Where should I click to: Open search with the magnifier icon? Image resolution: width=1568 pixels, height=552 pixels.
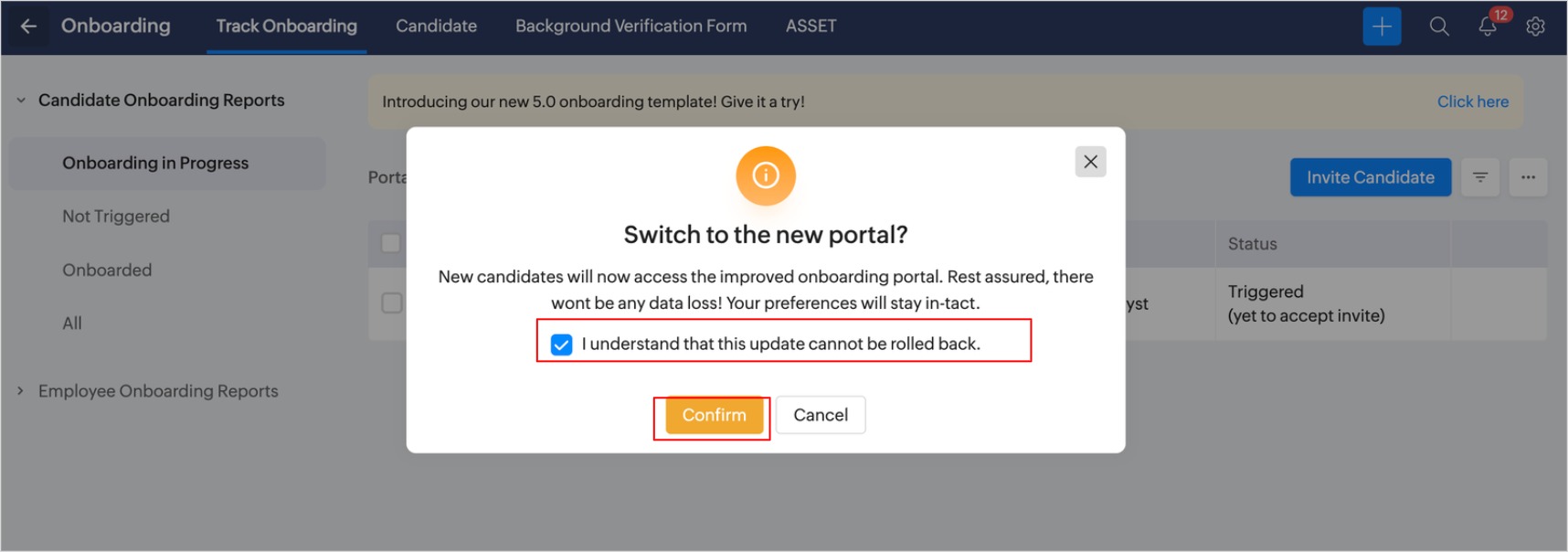[x=1438, y=27]
